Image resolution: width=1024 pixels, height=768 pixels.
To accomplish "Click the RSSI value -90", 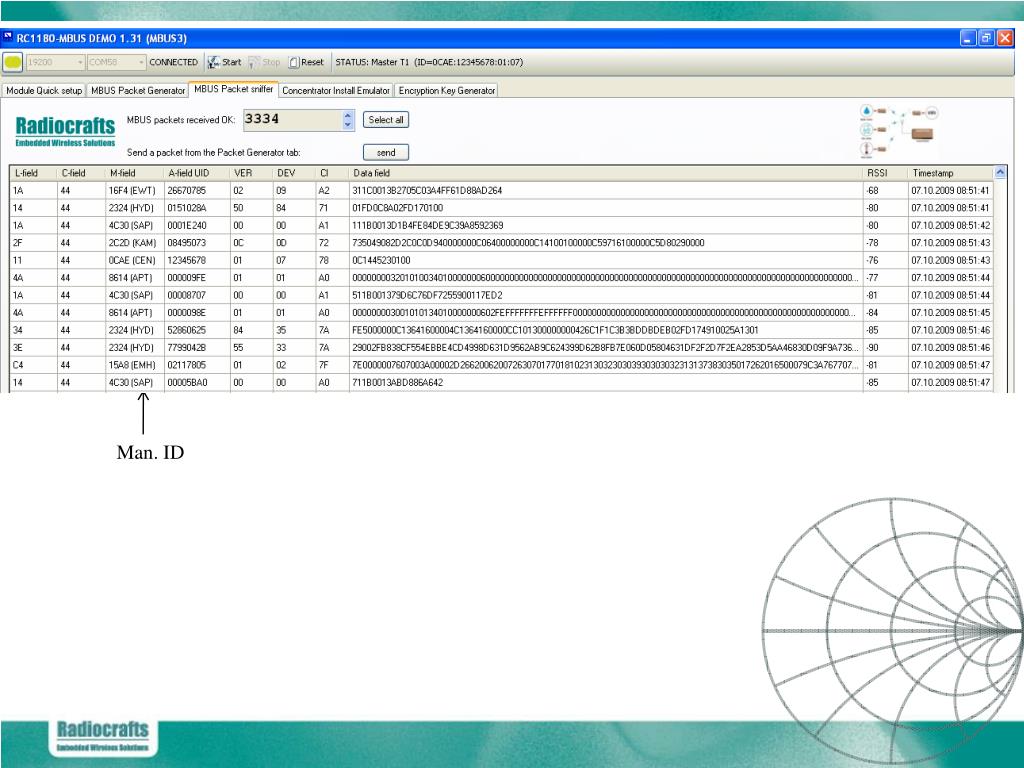I will coord(885,348).
